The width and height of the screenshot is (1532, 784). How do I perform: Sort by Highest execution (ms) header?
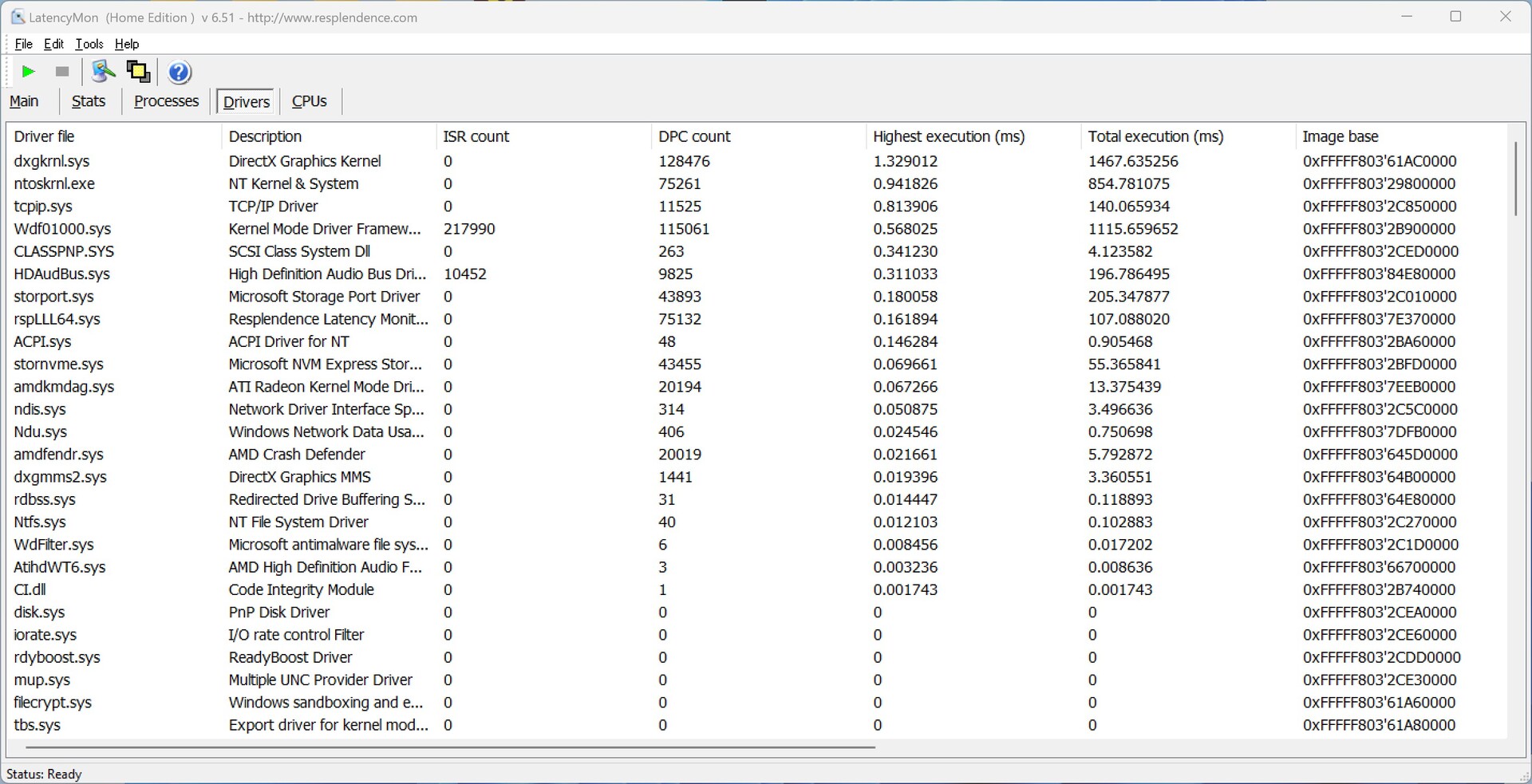[973, 136]
